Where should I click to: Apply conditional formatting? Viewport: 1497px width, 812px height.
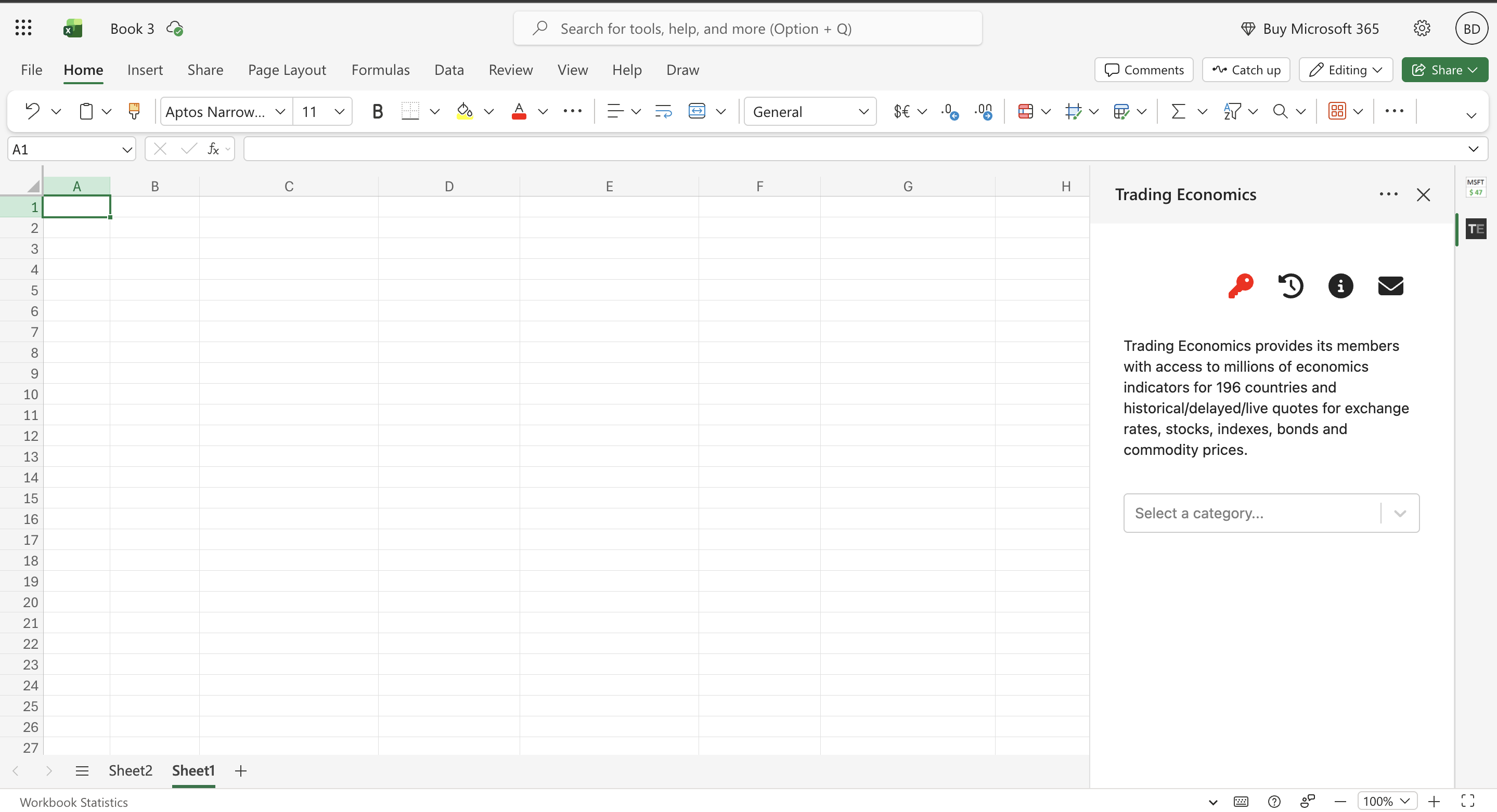click(1027, 111)
